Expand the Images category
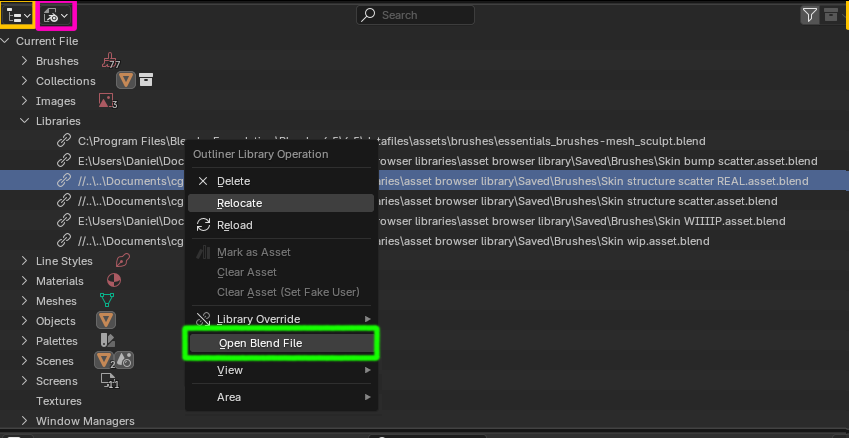Screen dimensions: 849x438 pyautogui.click(x=24, y=101)
